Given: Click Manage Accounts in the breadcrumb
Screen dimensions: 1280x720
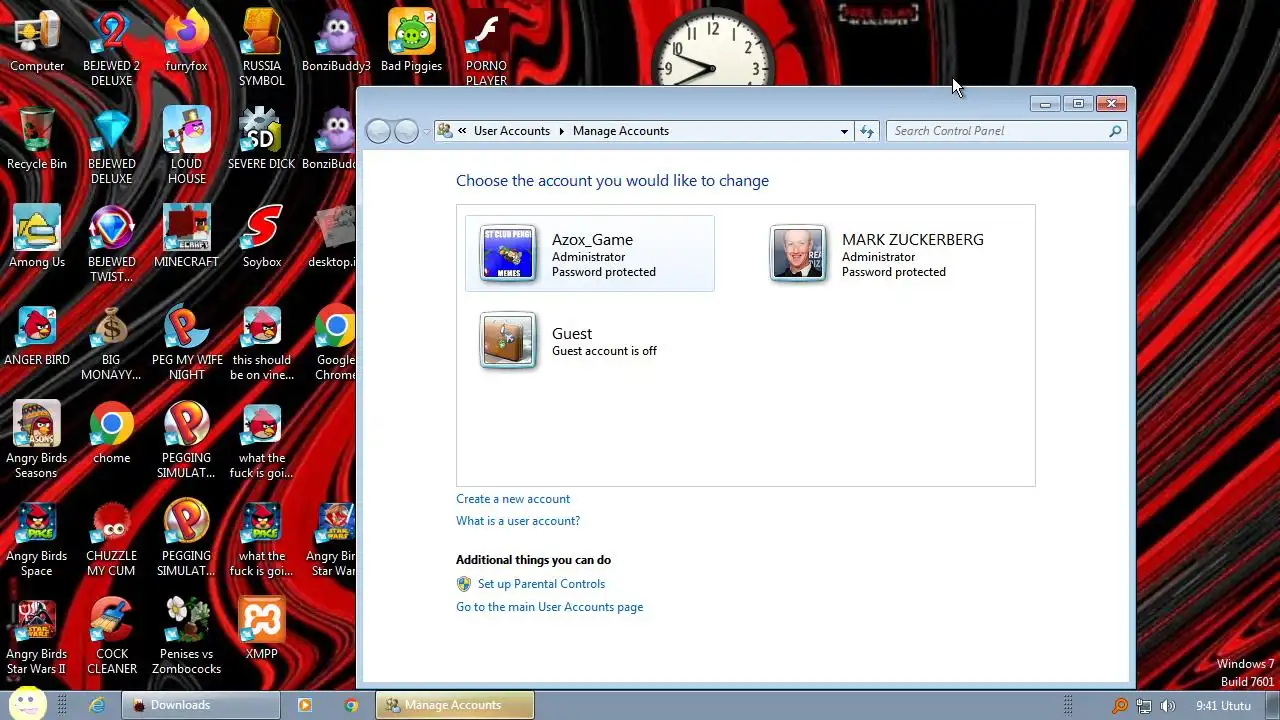Looking at the screenshot, I should tap(621, 131).
